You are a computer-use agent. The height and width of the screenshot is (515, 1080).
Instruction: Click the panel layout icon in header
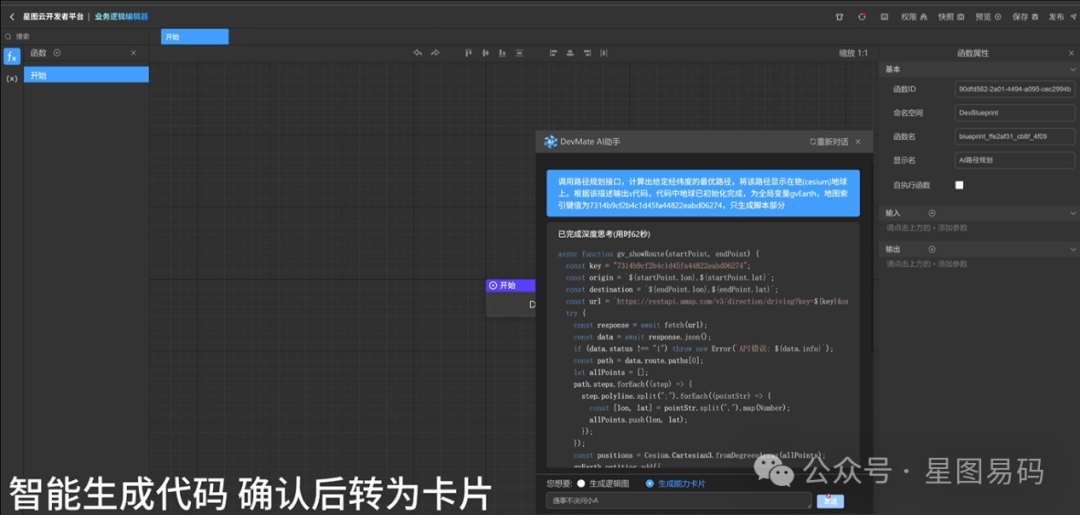(x=884, y=17)
